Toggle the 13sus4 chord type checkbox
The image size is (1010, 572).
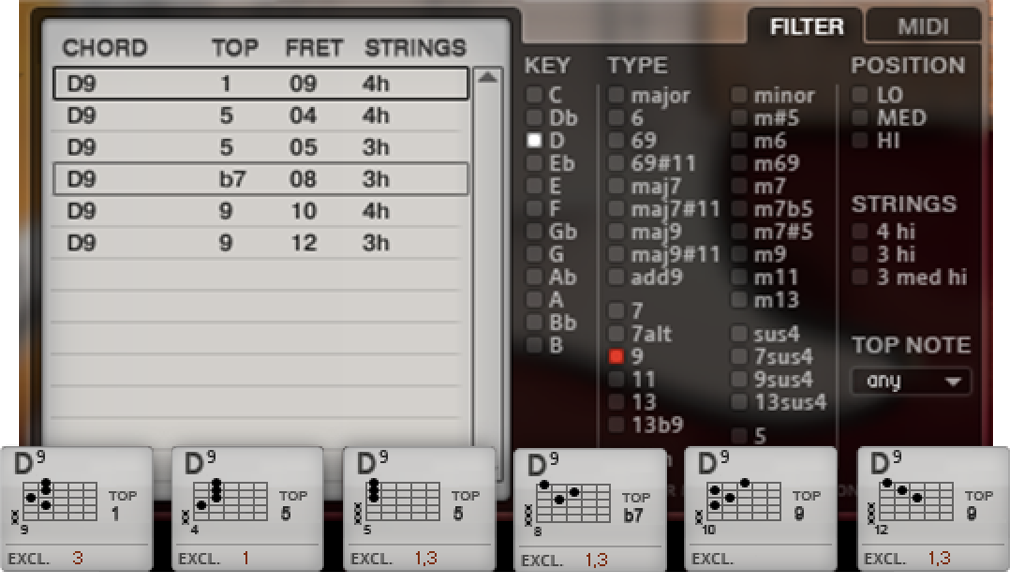740,403
